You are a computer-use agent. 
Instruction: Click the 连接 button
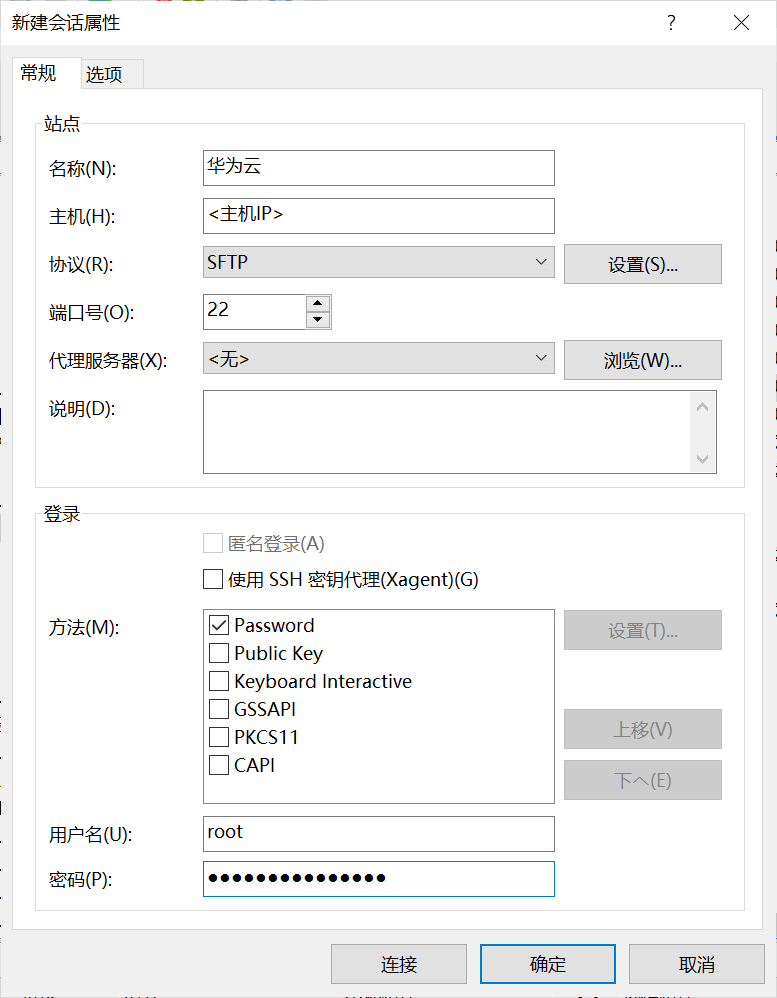[x=398, y=964]
